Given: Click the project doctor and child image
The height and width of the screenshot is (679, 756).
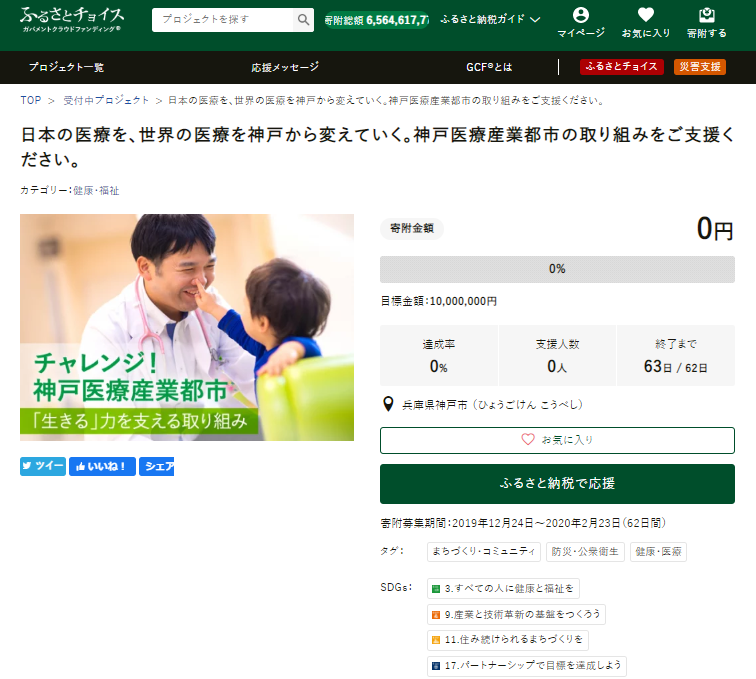Looking at the screenshot, I should (187, 327).
